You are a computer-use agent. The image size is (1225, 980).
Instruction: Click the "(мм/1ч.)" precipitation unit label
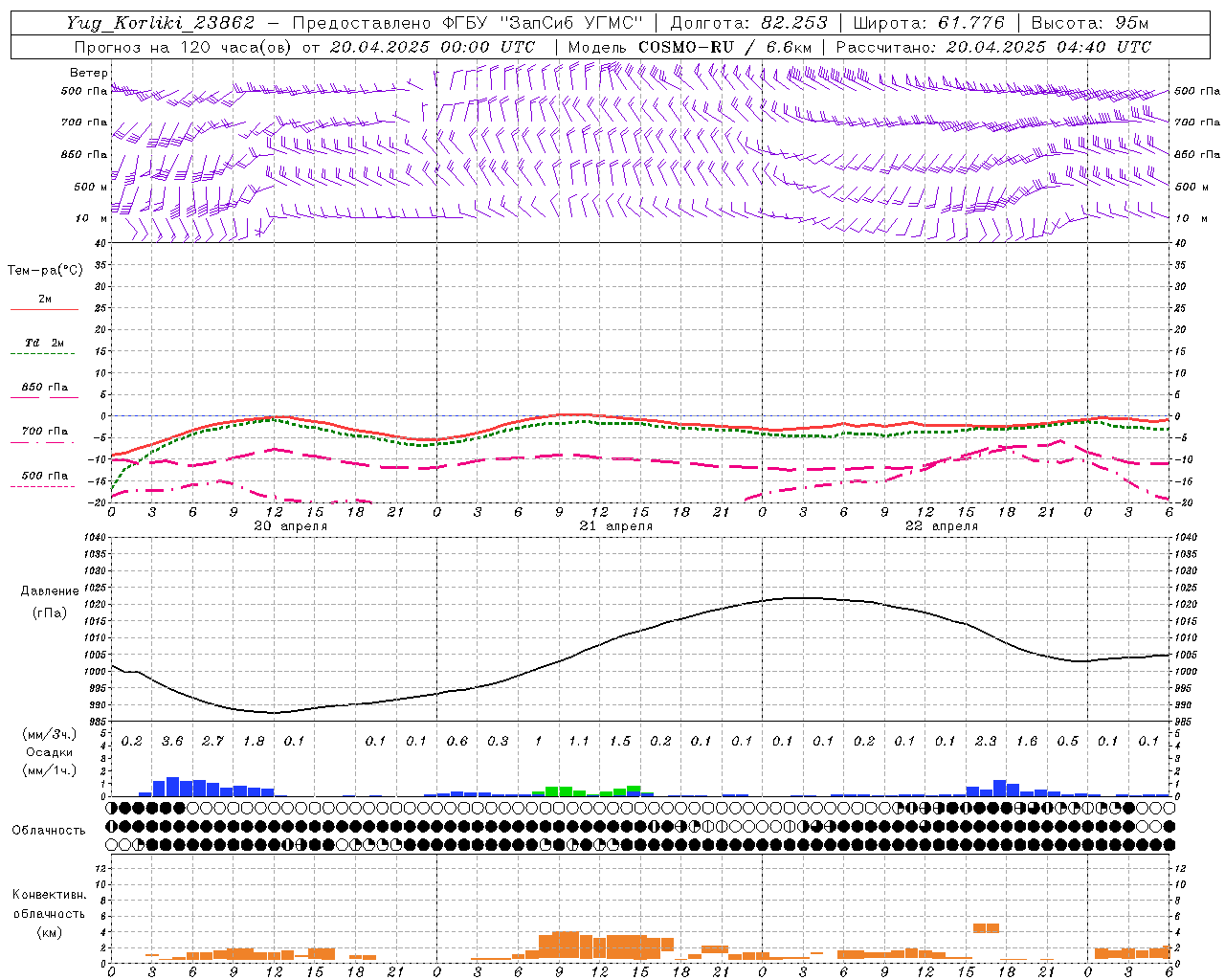point(49,770)
